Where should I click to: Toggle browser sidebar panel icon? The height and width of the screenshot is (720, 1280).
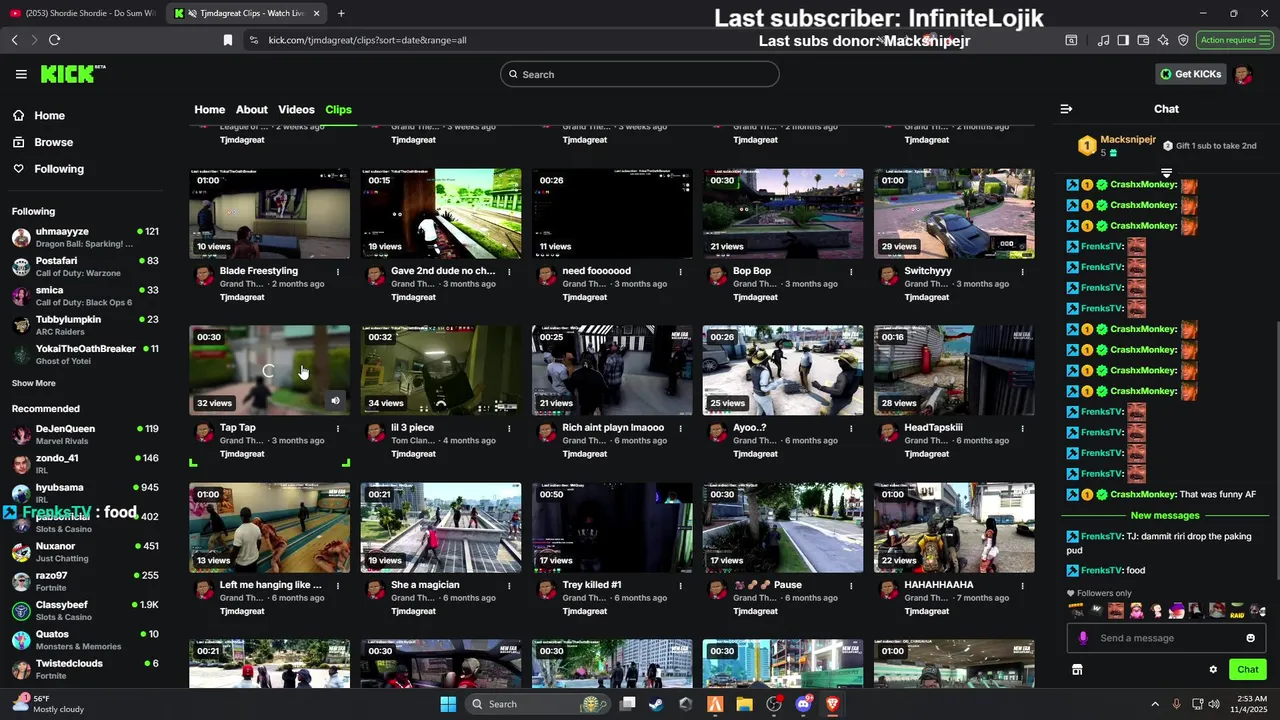pos(1123,40)
